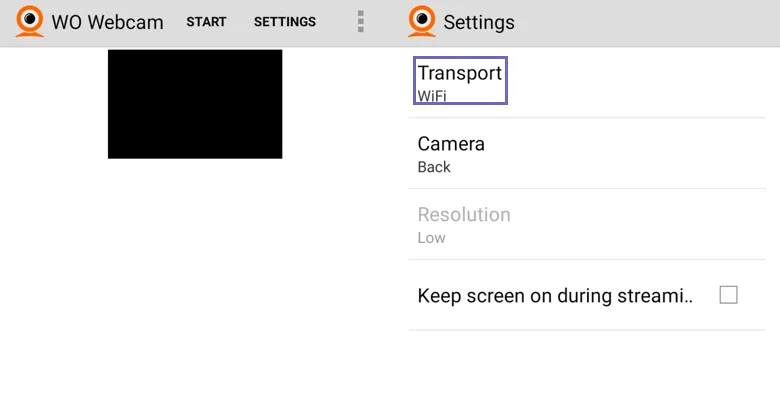
Task: Tap the 'WO Webcam' title text
Action: click(107, 22)
